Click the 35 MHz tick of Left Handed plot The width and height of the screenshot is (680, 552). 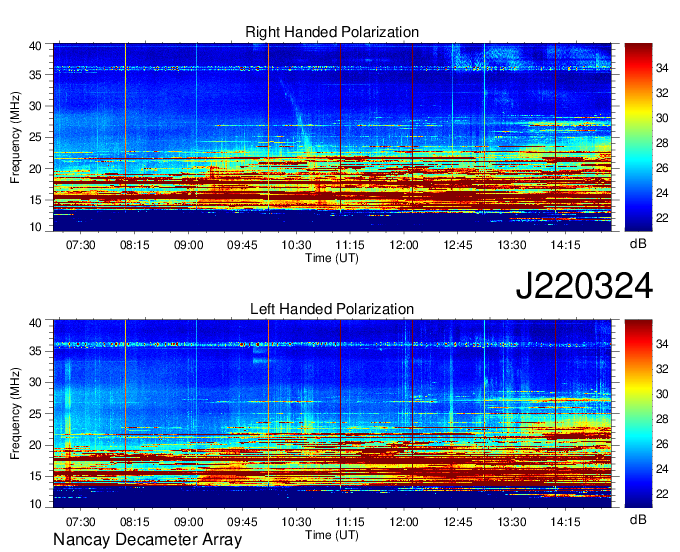(35, 351)
